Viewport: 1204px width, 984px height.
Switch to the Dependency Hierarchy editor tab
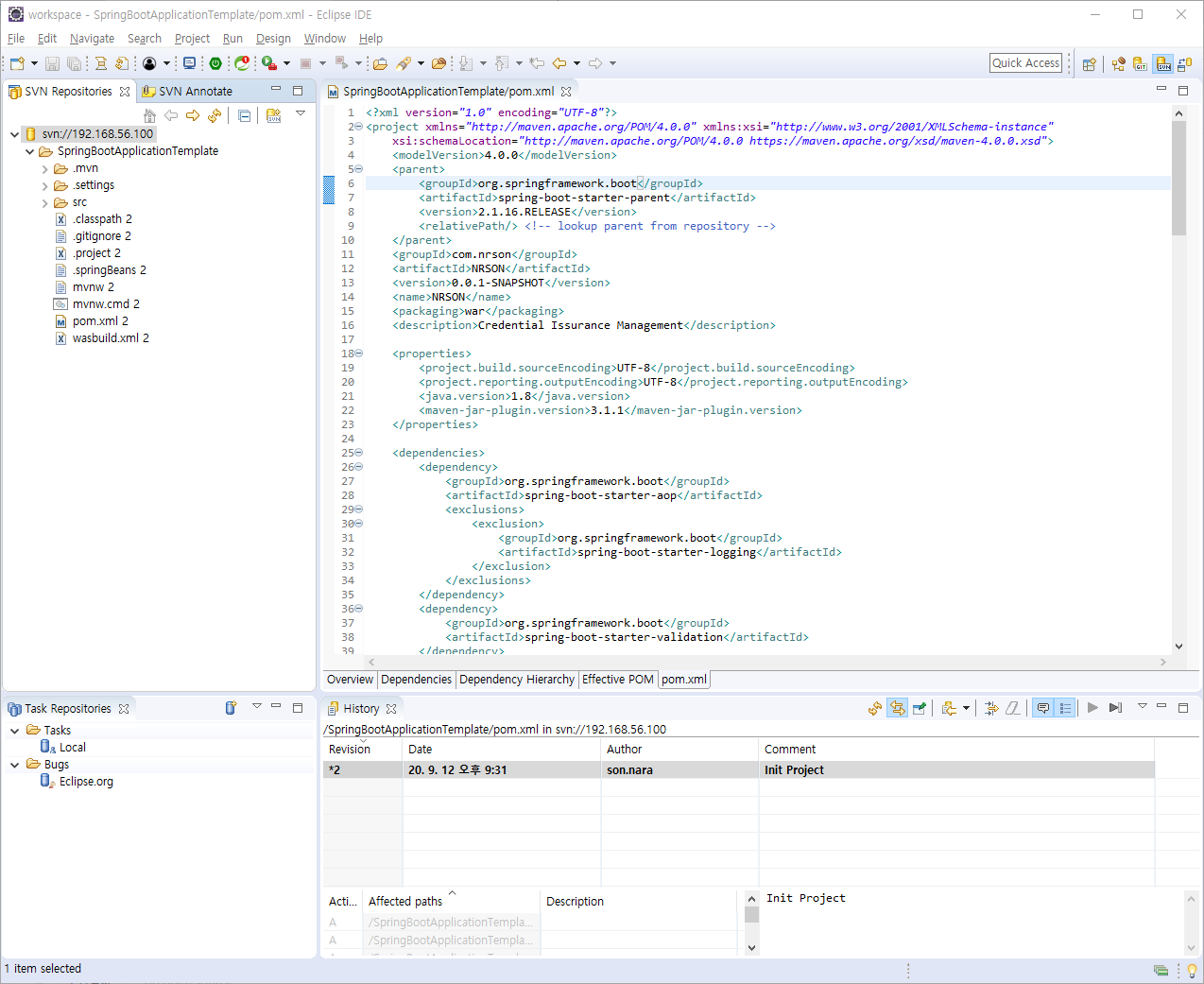pos(517,680)
